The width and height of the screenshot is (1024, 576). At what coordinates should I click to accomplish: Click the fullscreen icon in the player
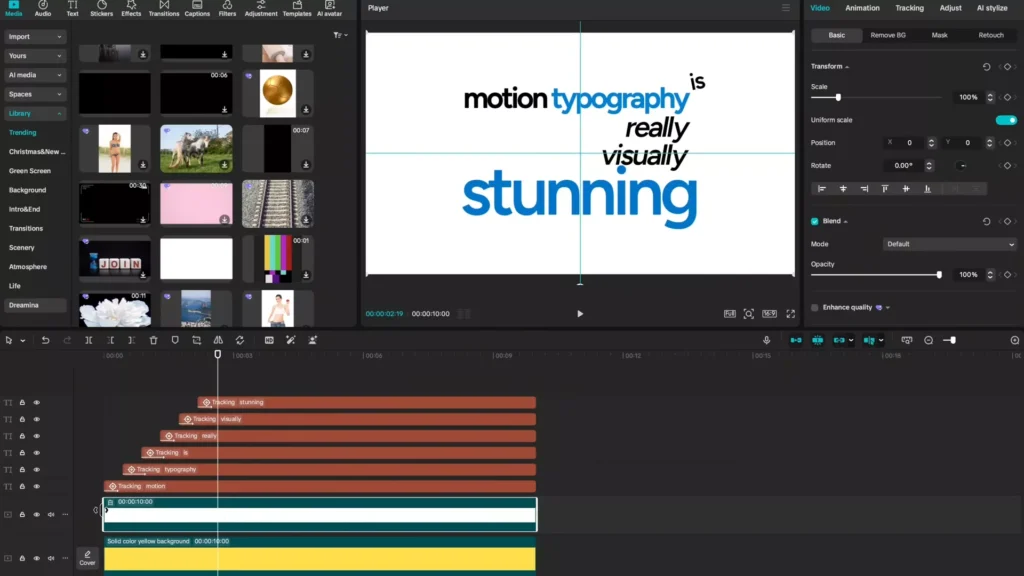(x=790, y=314)
